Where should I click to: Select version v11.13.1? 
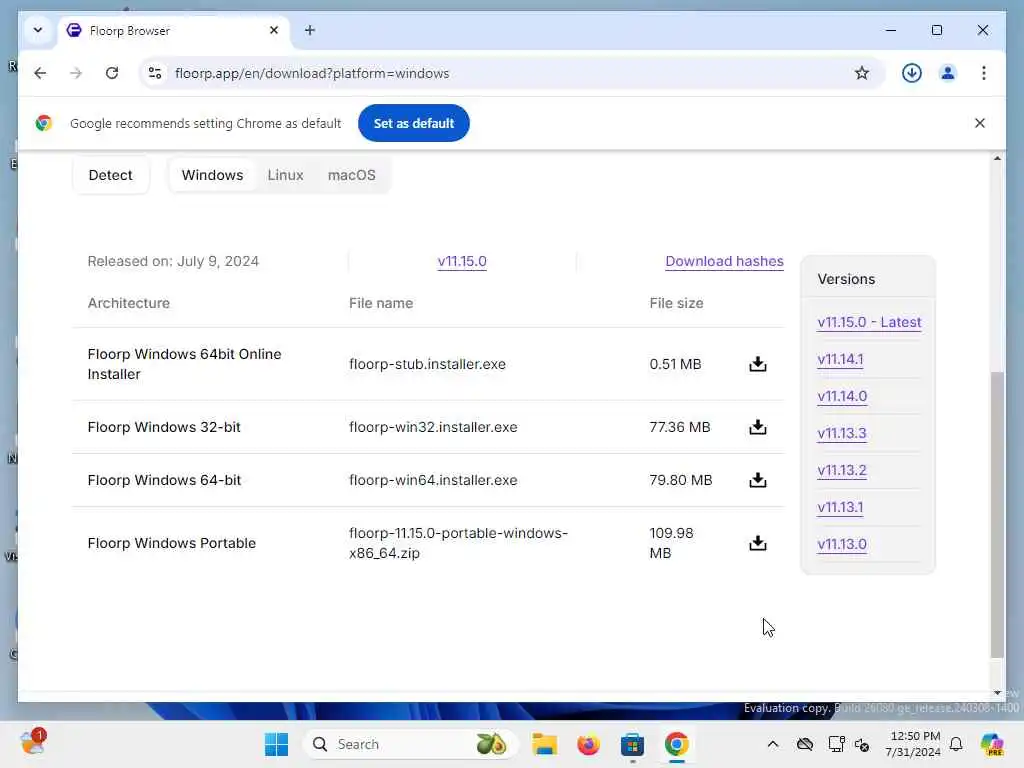840,507
